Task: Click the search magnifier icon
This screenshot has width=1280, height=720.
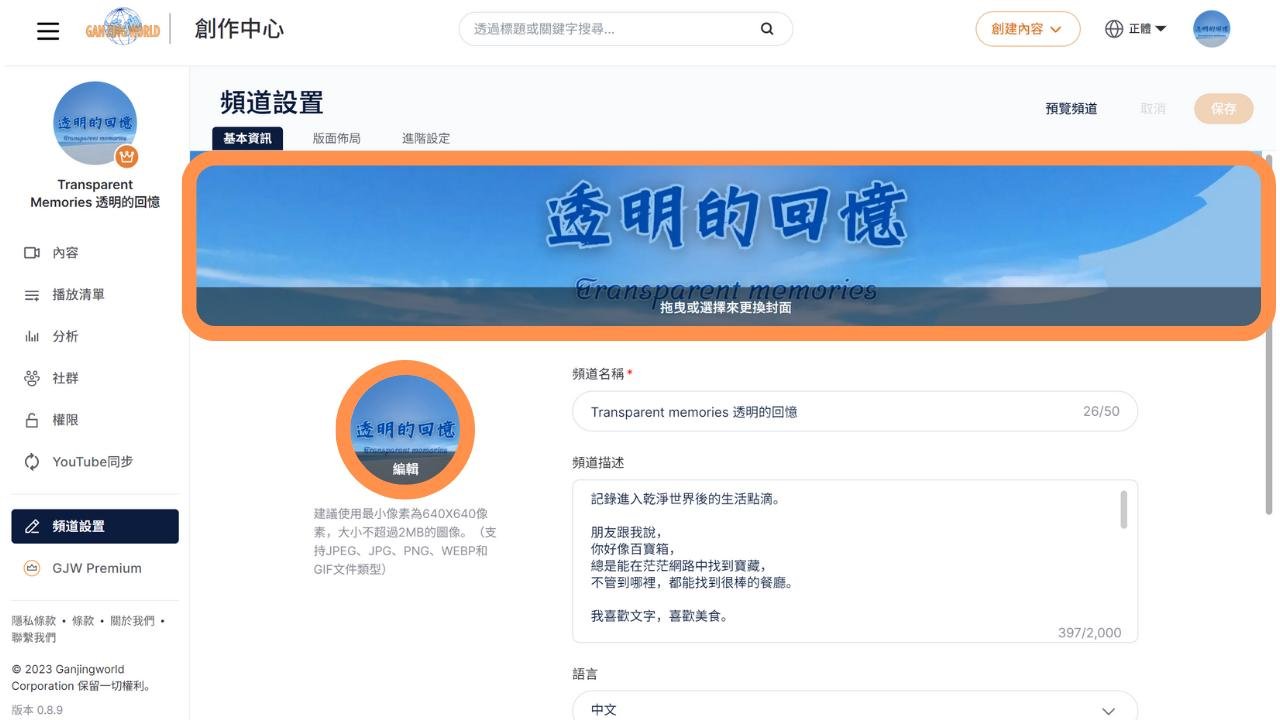Action: [767, 29]
